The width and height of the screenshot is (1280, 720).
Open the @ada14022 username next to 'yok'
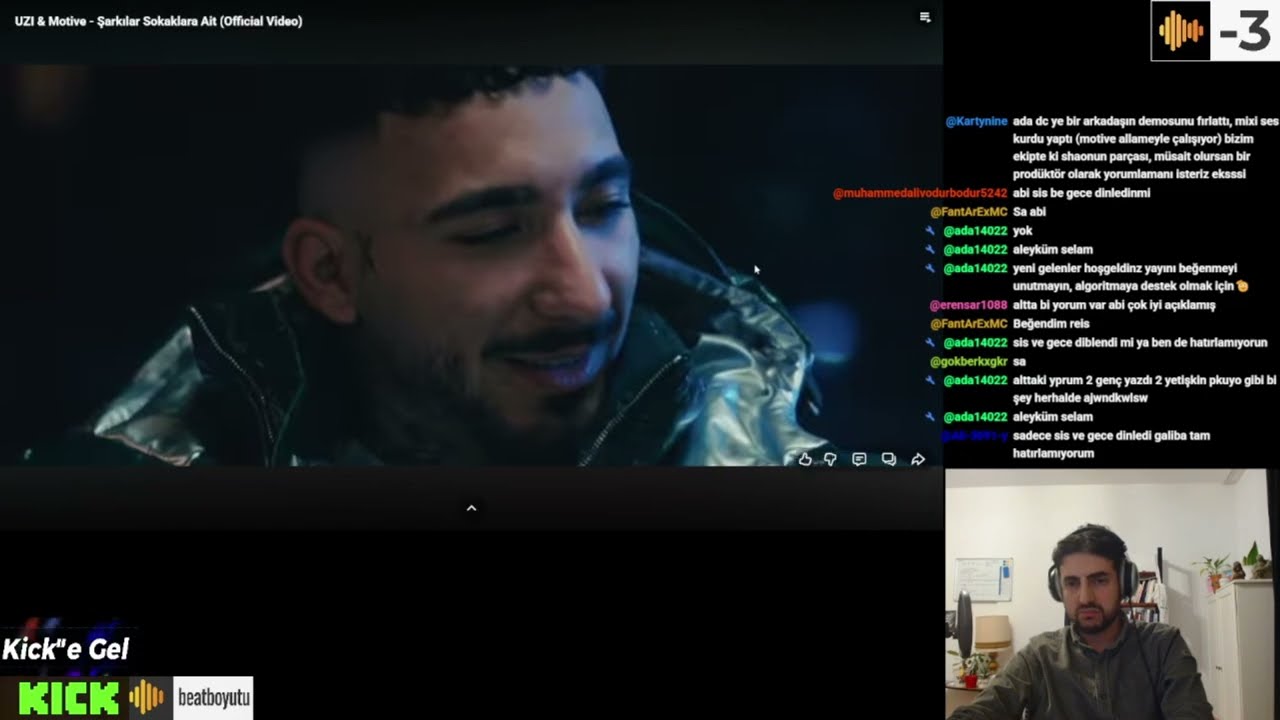[x=975, y=231]
